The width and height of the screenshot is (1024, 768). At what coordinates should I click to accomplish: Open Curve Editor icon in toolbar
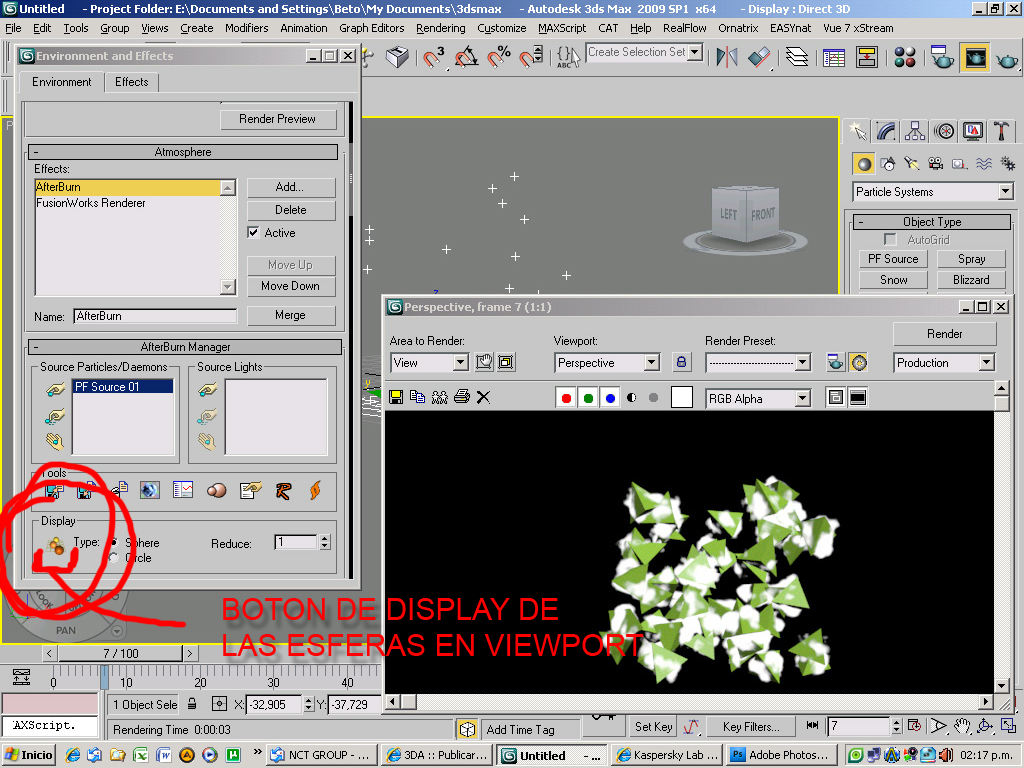pyautogui.click(x=834, y=57)
